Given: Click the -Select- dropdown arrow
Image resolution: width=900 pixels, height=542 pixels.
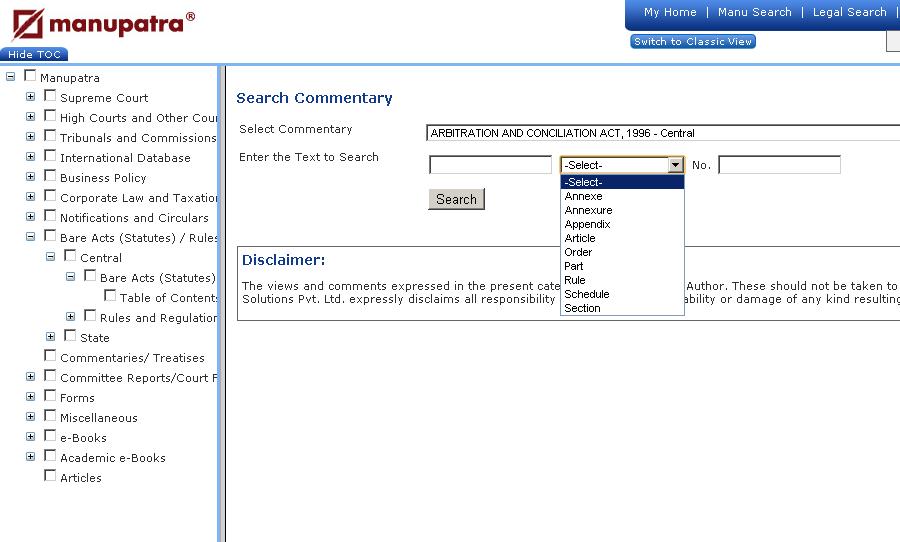Looking at the screenshot, I should coord(676,165).
